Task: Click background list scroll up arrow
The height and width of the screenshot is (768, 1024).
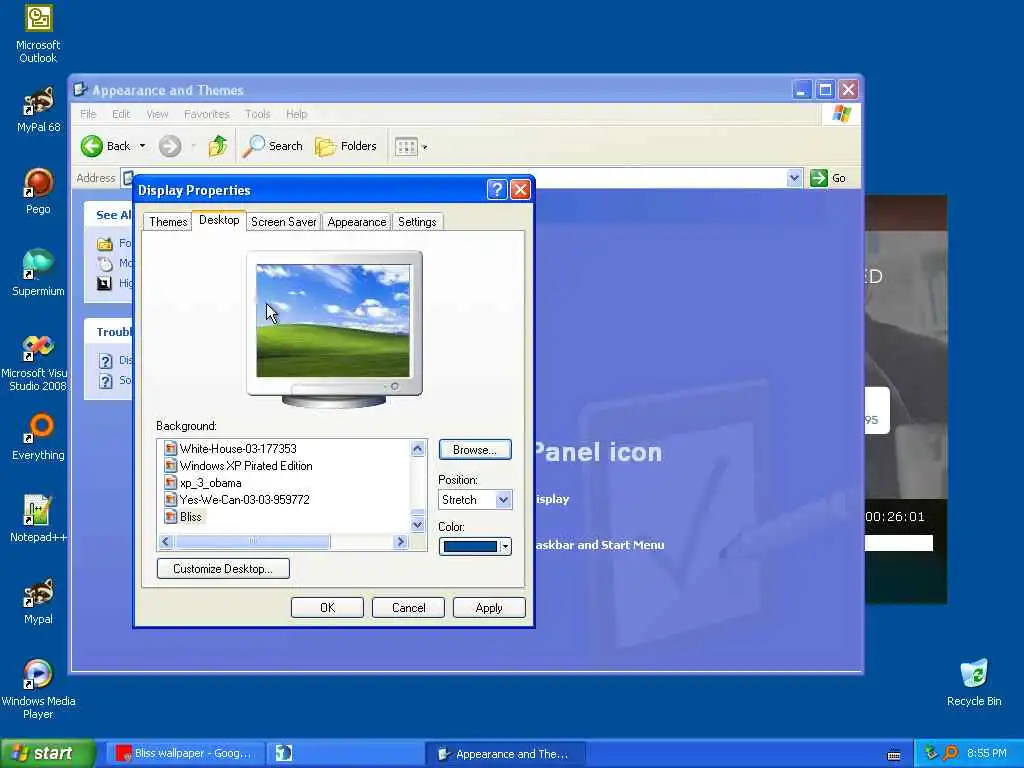Action: [x=418, y=448]
